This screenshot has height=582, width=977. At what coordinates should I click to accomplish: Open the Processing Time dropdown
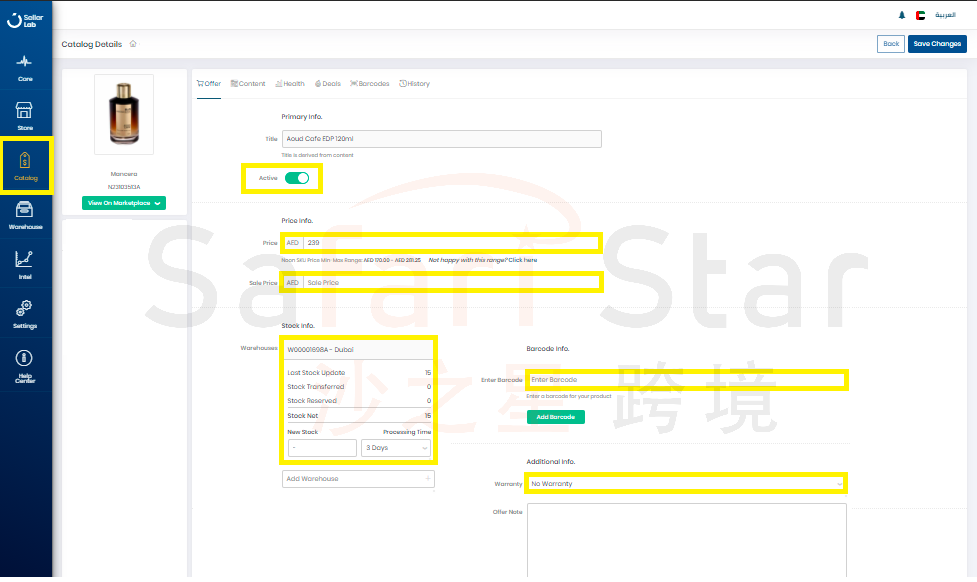coord(395,448)
